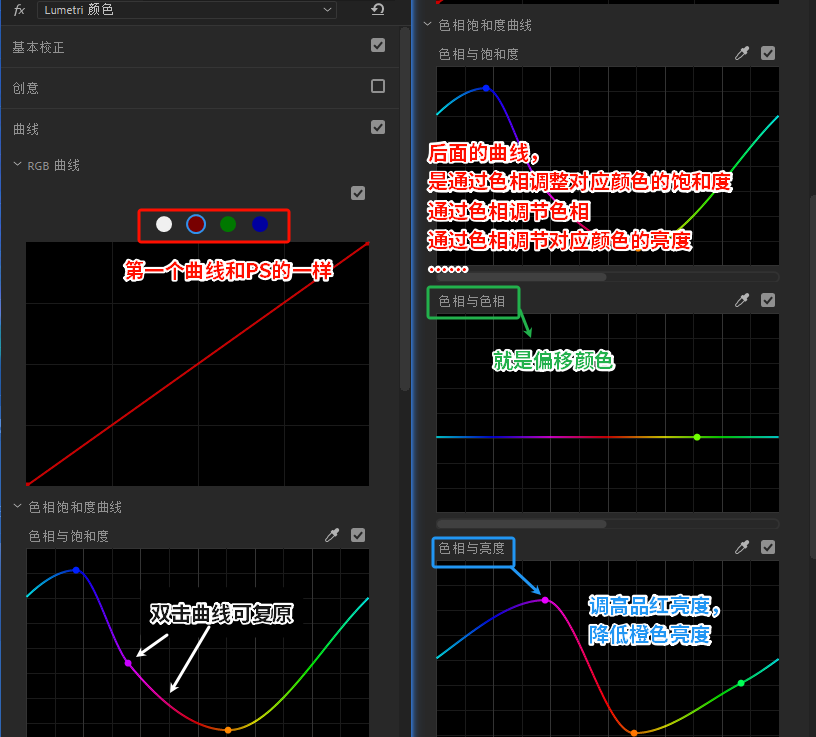Screen dimensions: 816x737
Task: Click purple control point on left saturation curve
Action: click(x=128, y=663)
